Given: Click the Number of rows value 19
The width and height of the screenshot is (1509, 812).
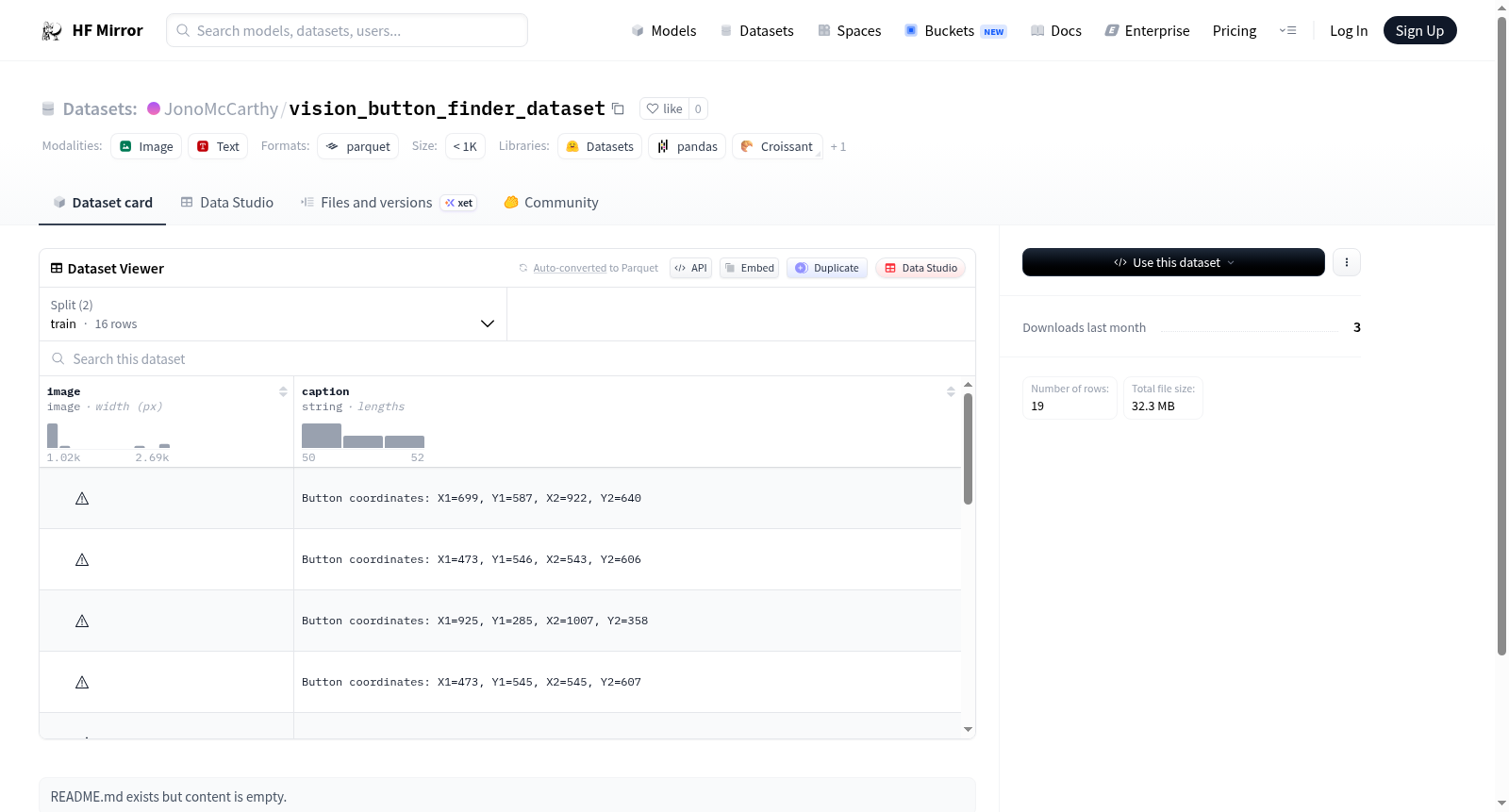Looking at the screenshot, I should 1037,406.
